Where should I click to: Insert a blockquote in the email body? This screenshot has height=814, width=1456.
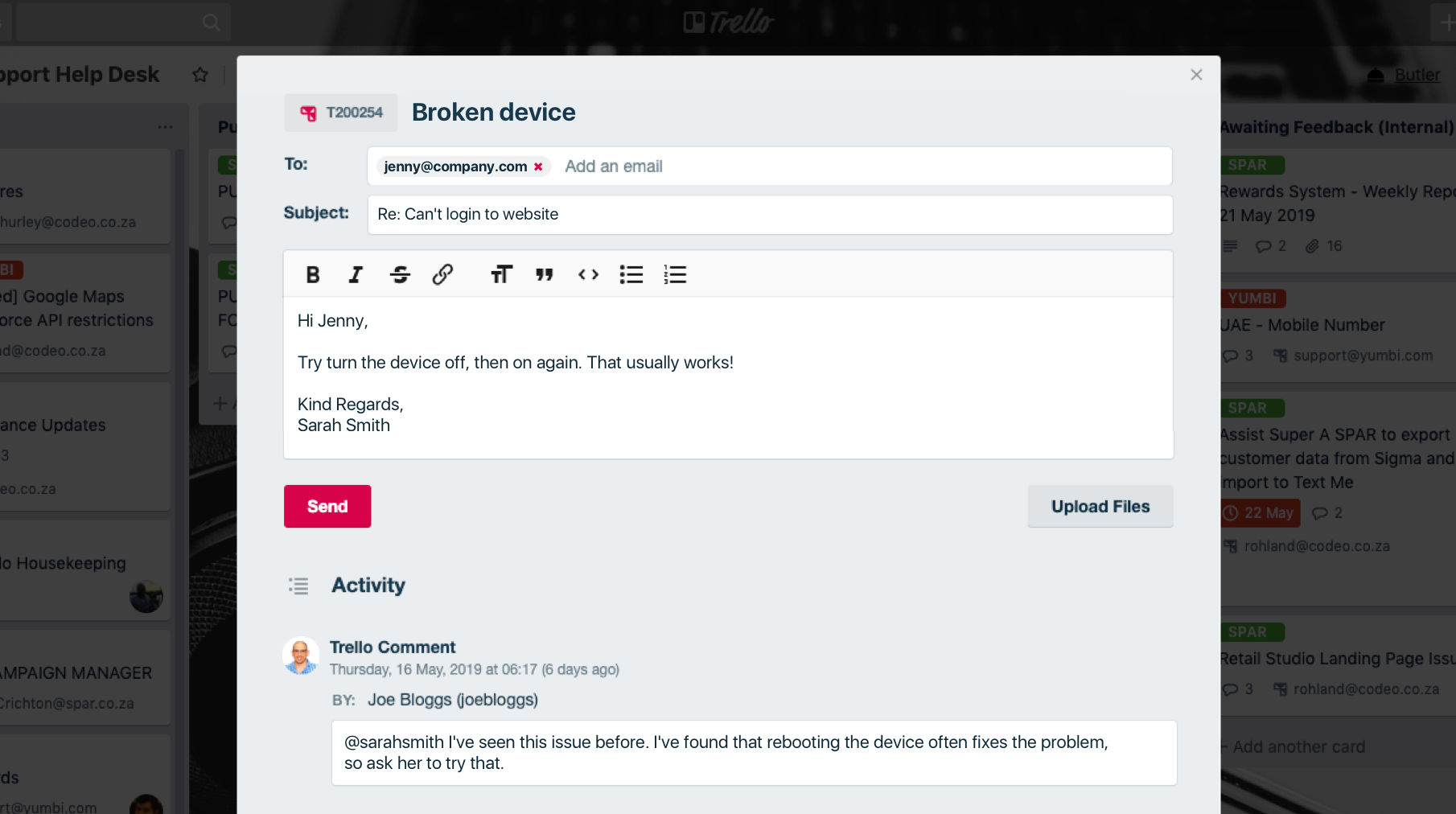click(x=545, y=274)
